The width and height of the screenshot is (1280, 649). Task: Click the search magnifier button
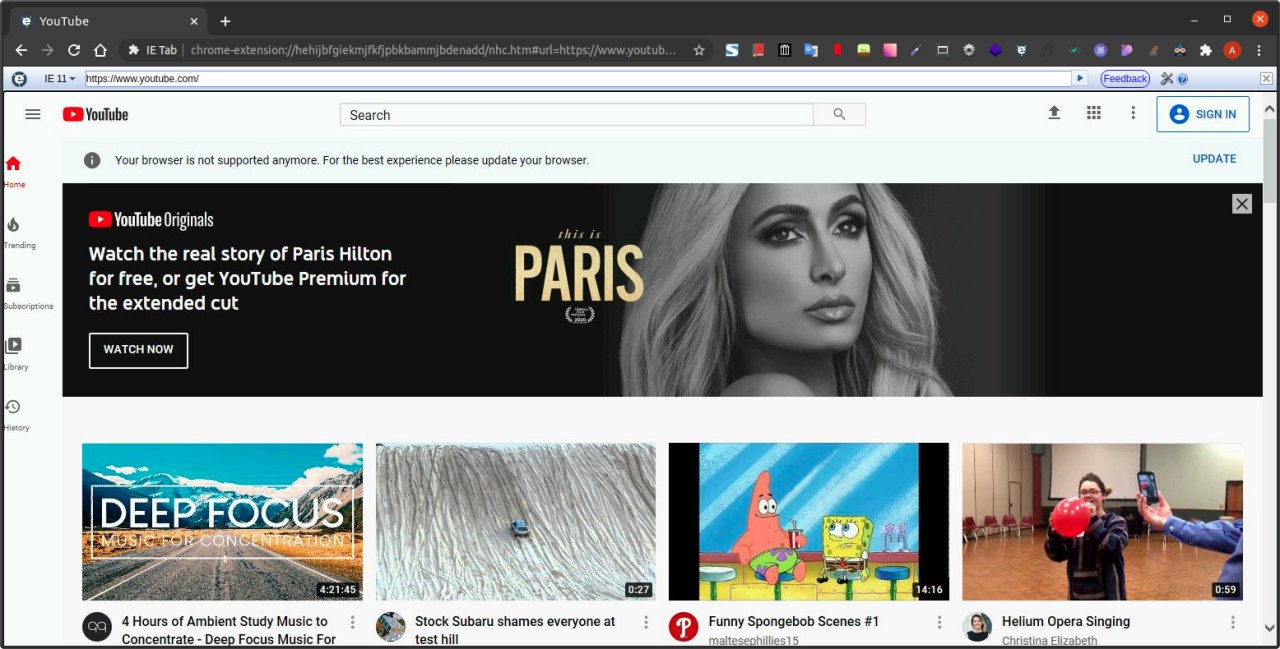point(839,115)
